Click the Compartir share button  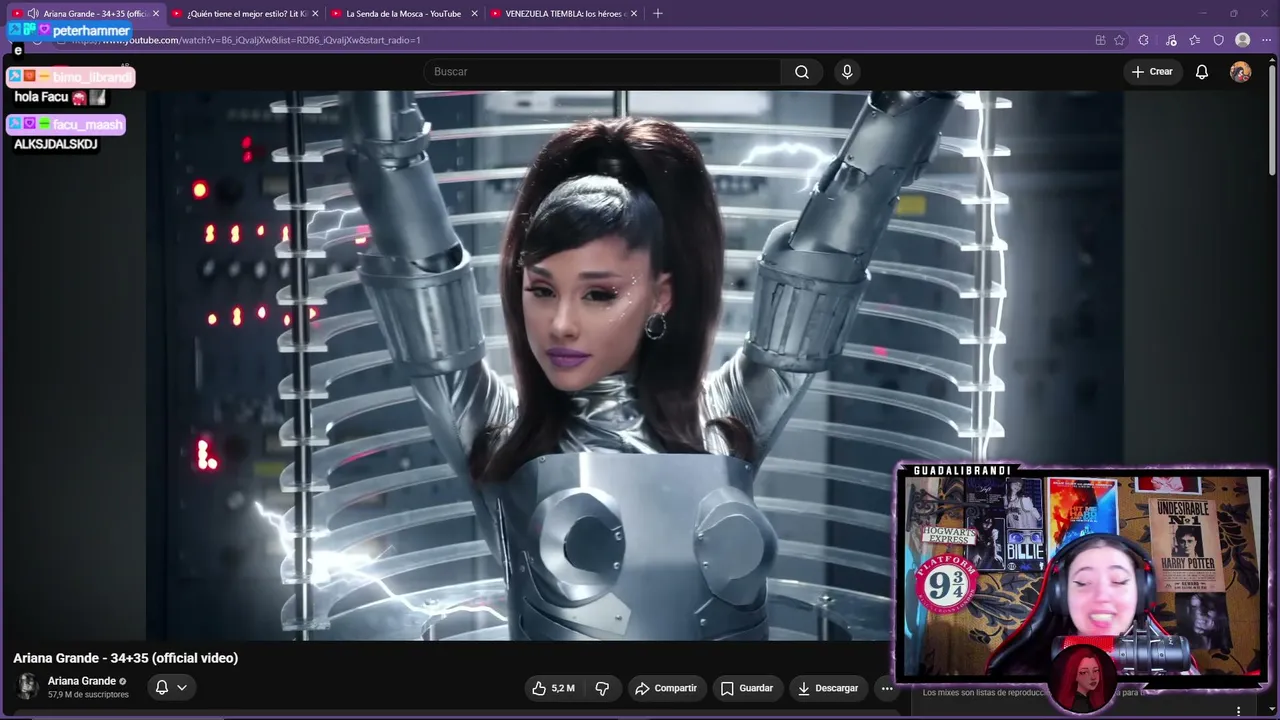666,688
